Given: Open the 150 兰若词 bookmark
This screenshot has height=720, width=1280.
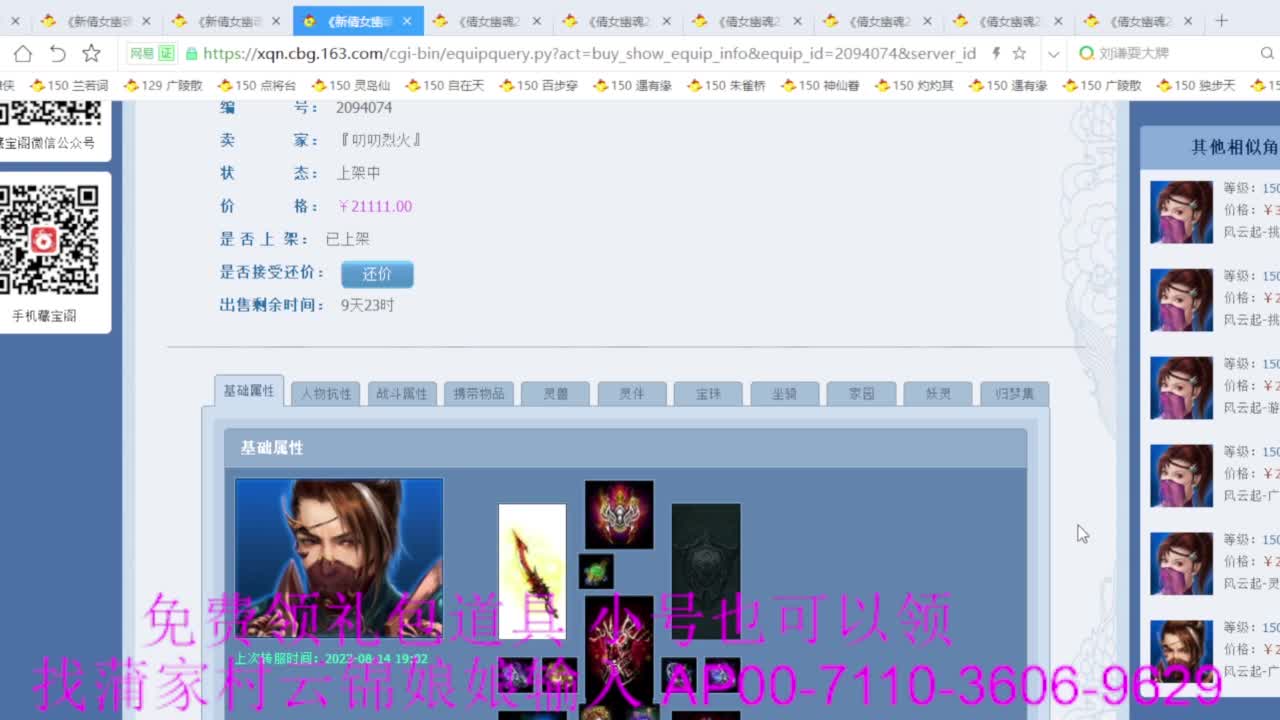Looking at the screenshot, I should coord(70,86).
